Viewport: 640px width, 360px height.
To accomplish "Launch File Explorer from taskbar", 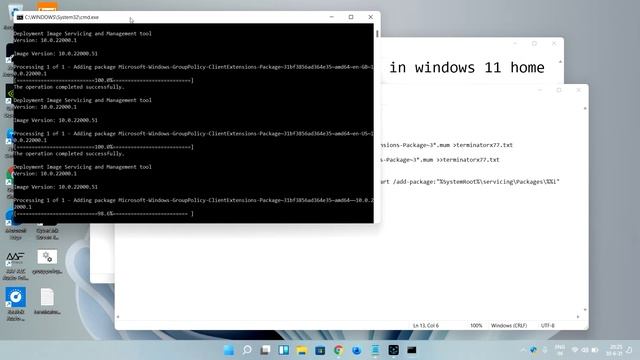I will click(302, 350).
